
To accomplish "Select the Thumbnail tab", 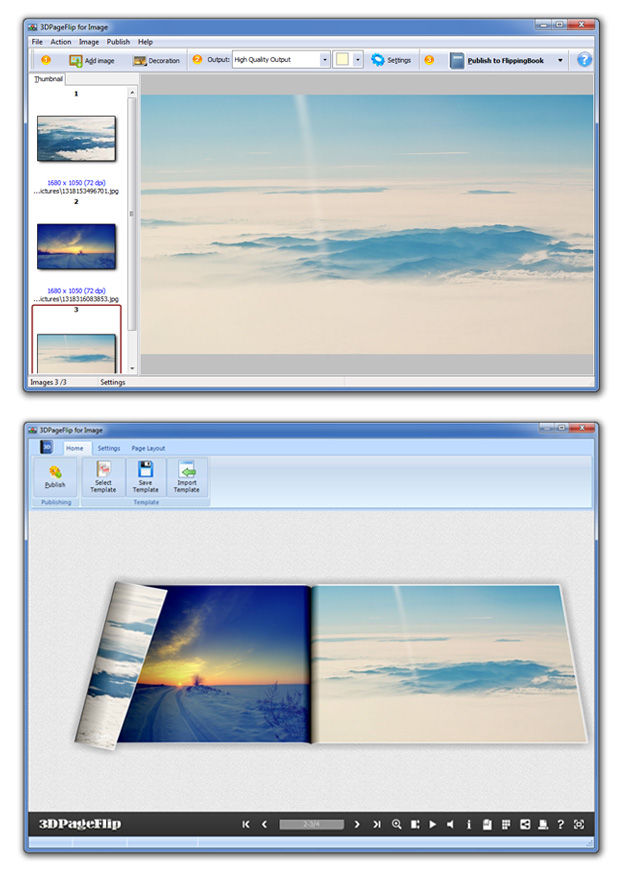I will [x=48, y=79].
